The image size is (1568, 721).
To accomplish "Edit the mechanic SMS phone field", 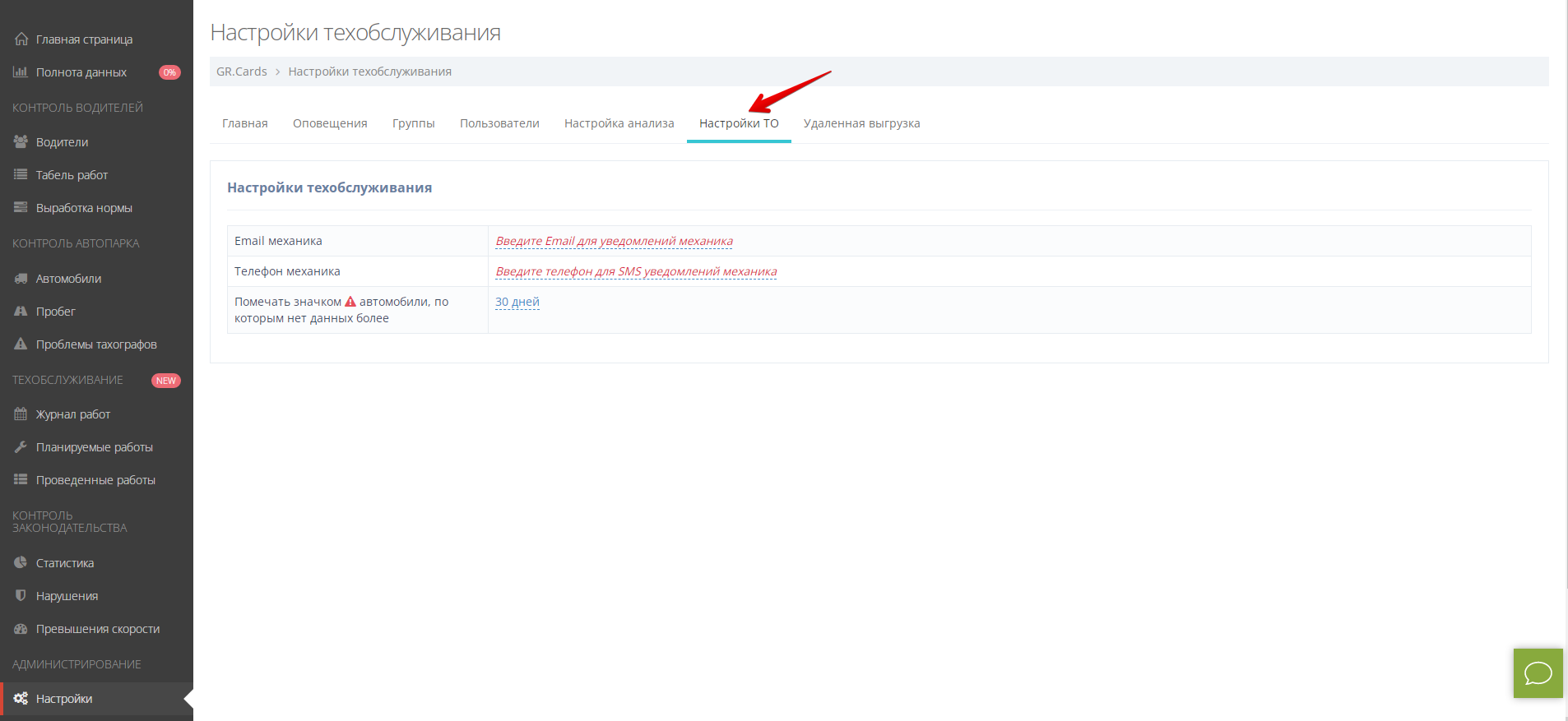I will [x=636, y=271].
